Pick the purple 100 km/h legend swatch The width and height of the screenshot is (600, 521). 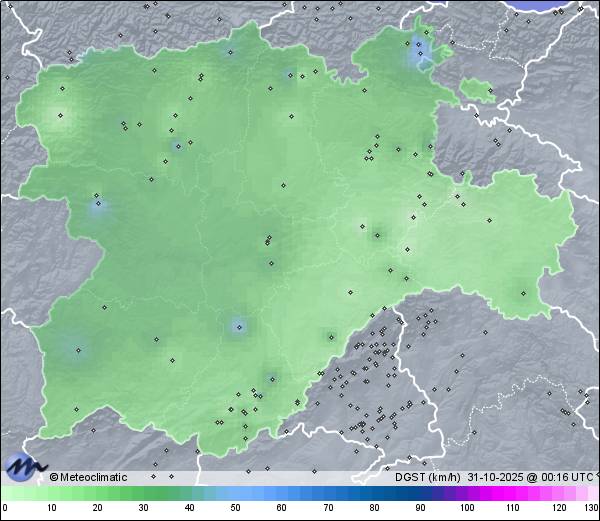467,494
